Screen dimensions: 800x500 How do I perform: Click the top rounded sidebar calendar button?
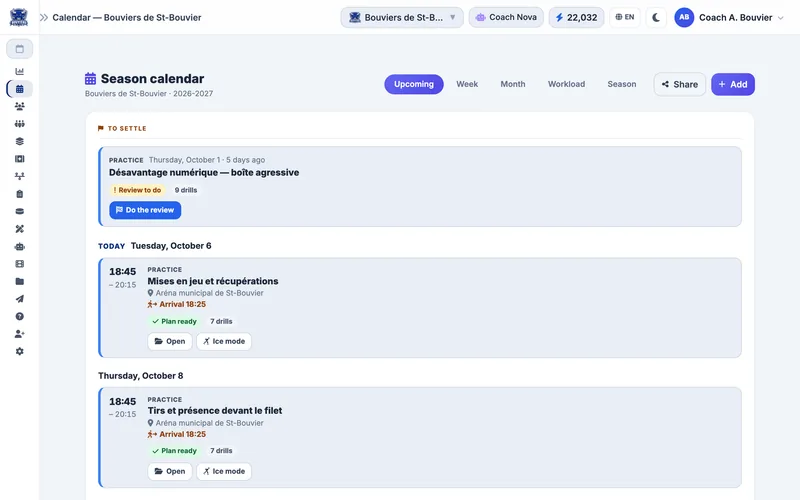point(19,49)
